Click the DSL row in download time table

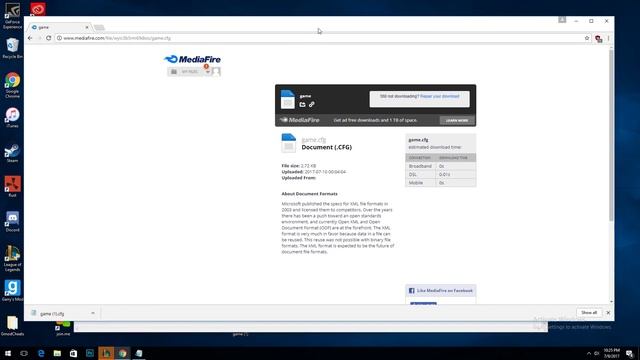440,174
